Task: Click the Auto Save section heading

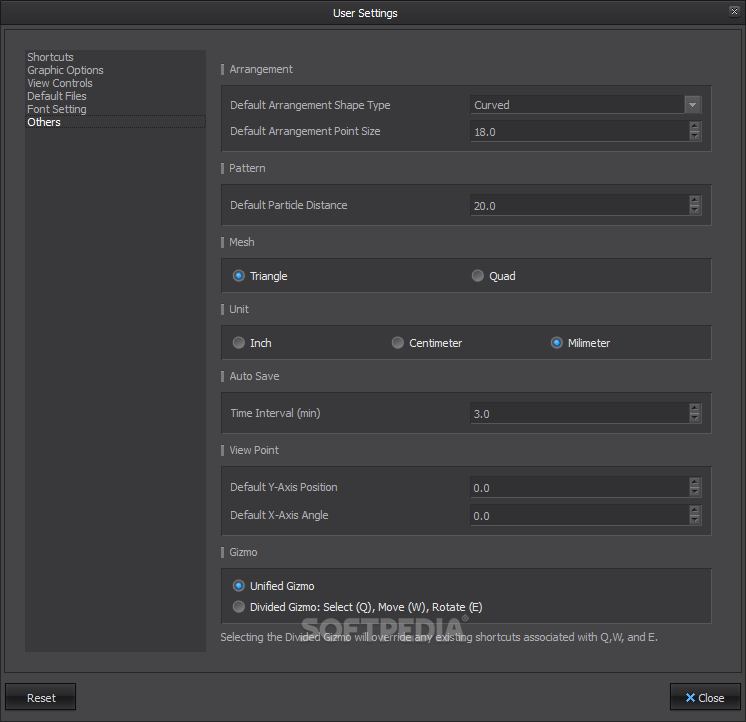Action: tap(254, 376)
